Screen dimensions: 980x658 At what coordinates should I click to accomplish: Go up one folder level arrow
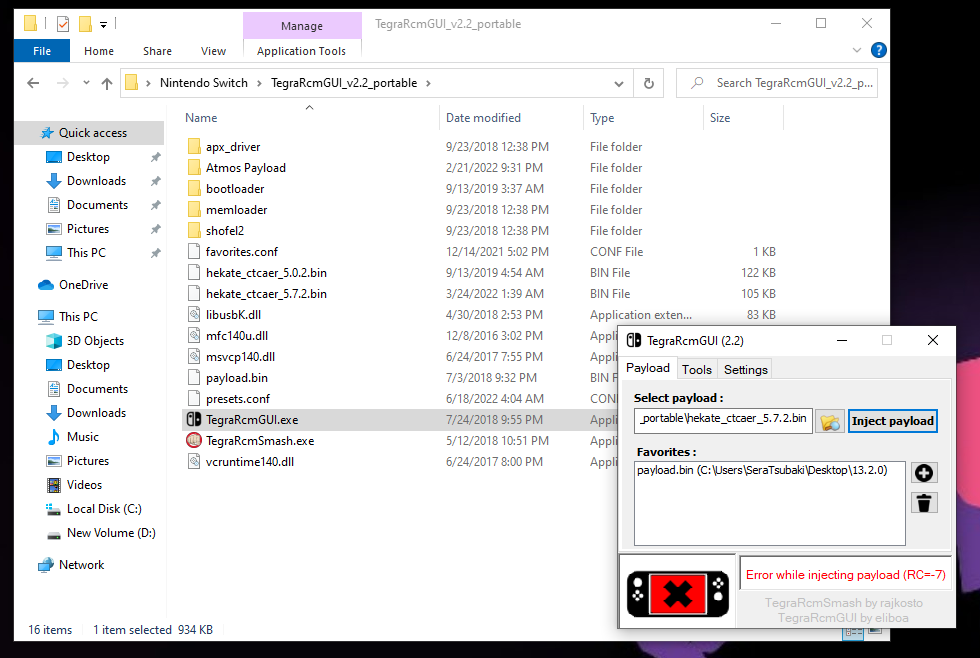pos(107,83)
